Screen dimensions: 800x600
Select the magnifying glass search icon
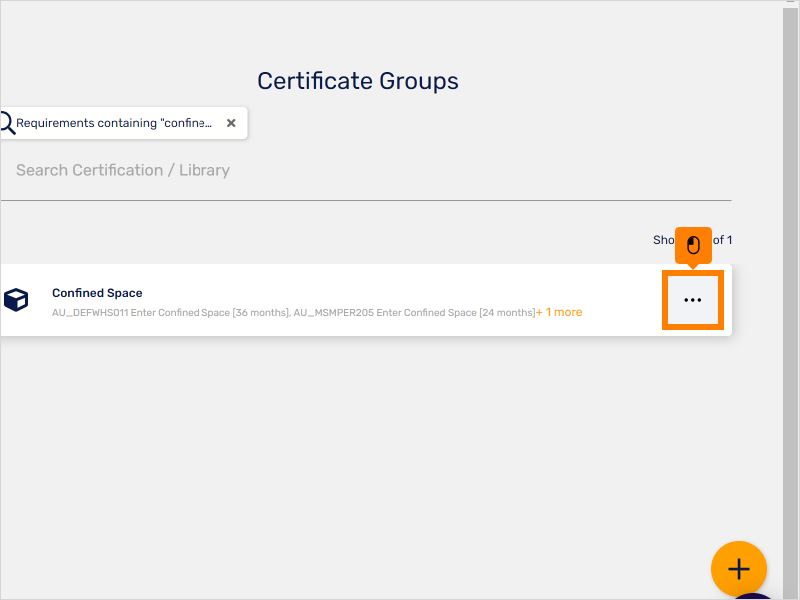coord(5,122)
